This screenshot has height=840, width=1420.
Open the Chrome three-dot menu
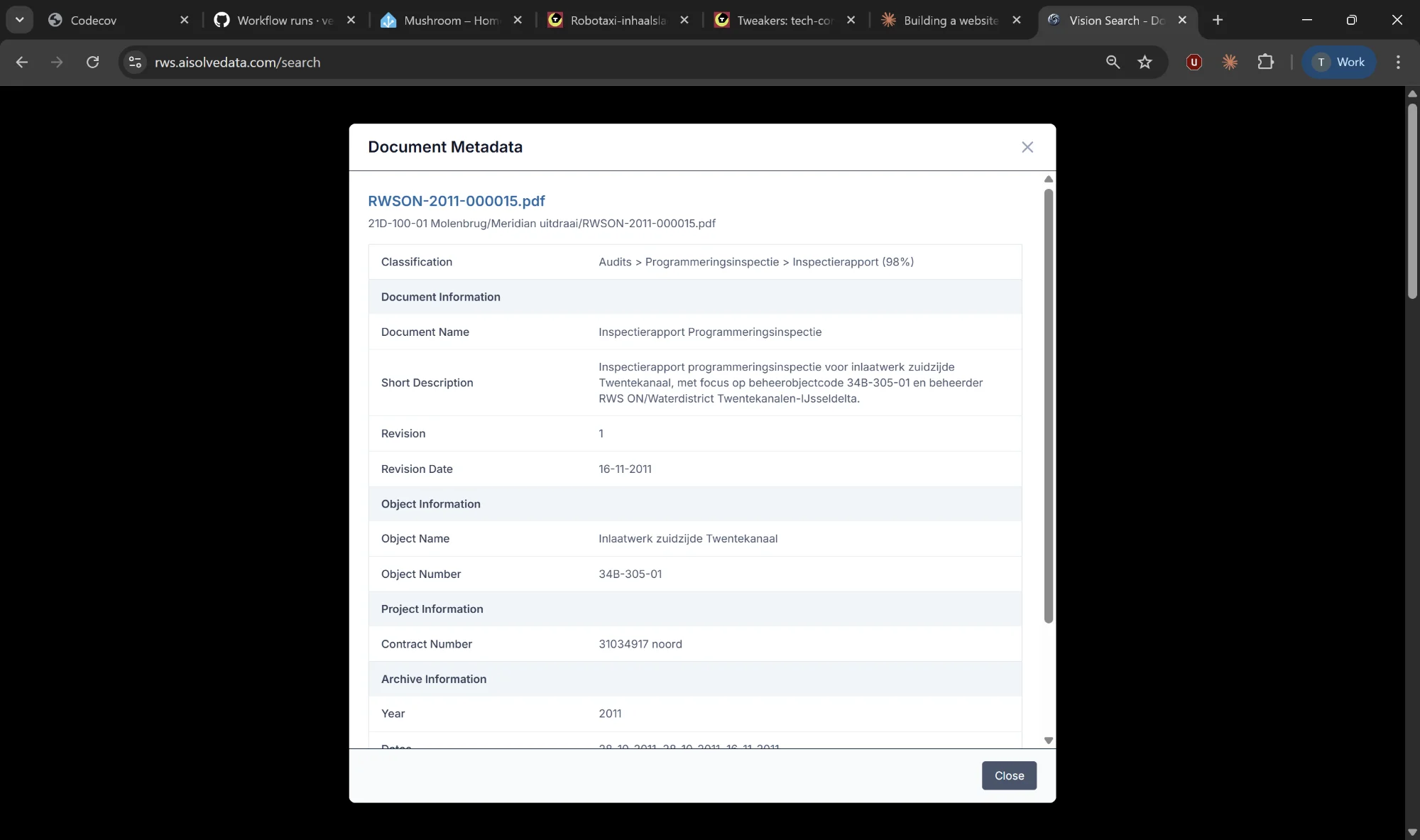(x=1397, y=62)
